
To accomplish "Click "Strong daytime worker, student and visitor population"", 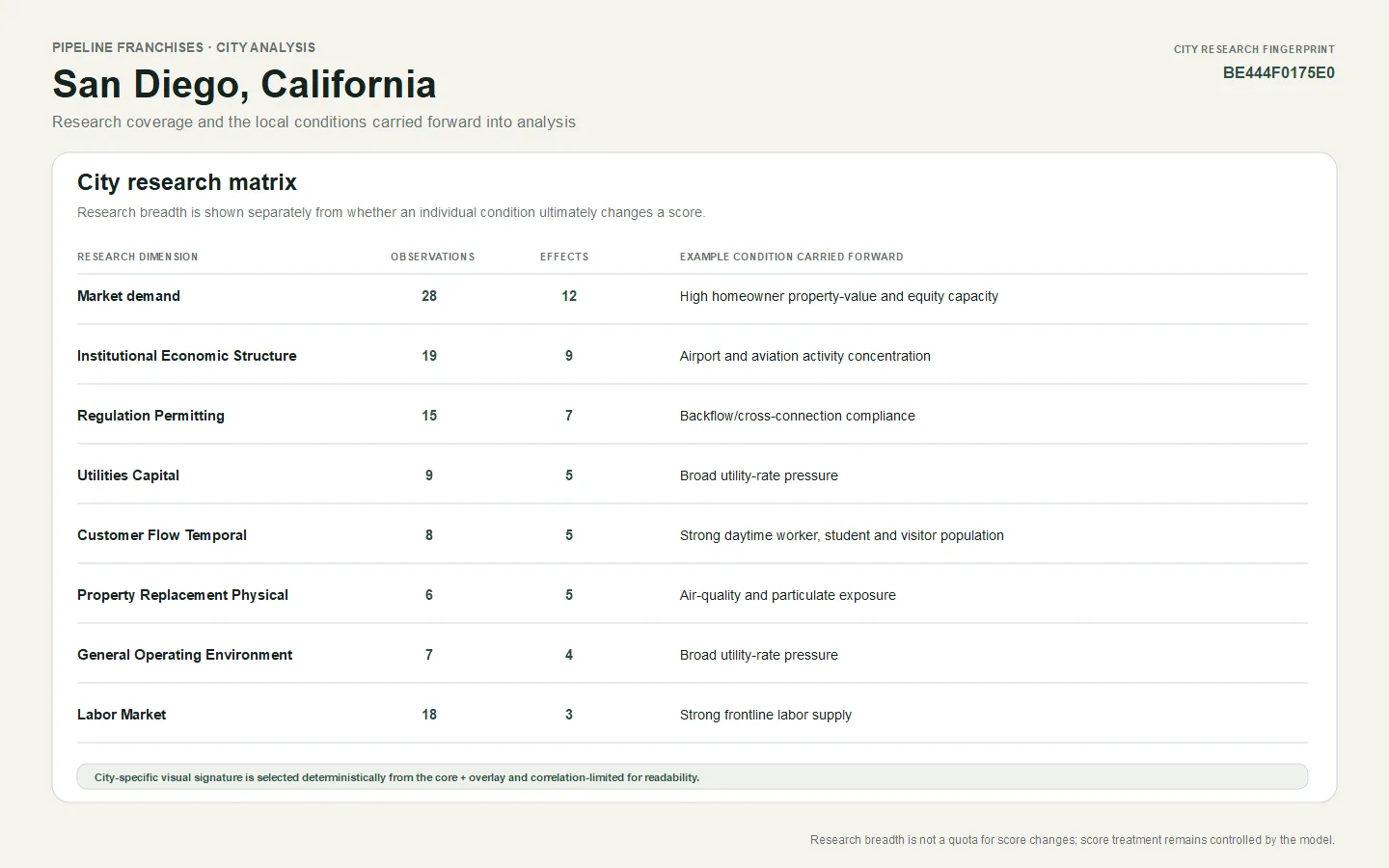I will tap(842, 535).
